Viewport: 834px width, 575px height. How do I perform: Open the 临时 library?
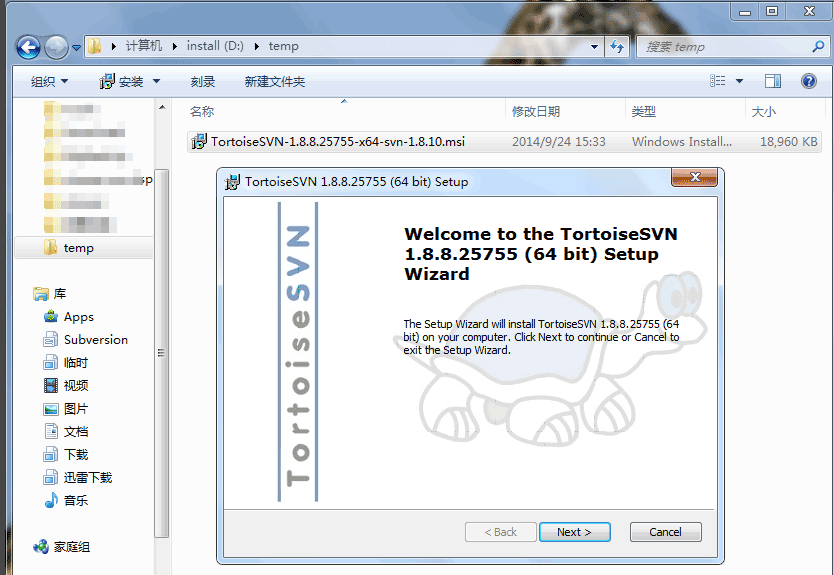(76, 363)
